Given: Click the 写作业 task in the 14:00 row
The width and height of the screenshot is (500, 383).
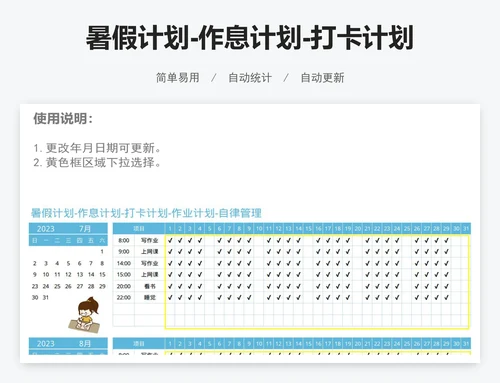Looking at the screenshot, I should 149,263.
